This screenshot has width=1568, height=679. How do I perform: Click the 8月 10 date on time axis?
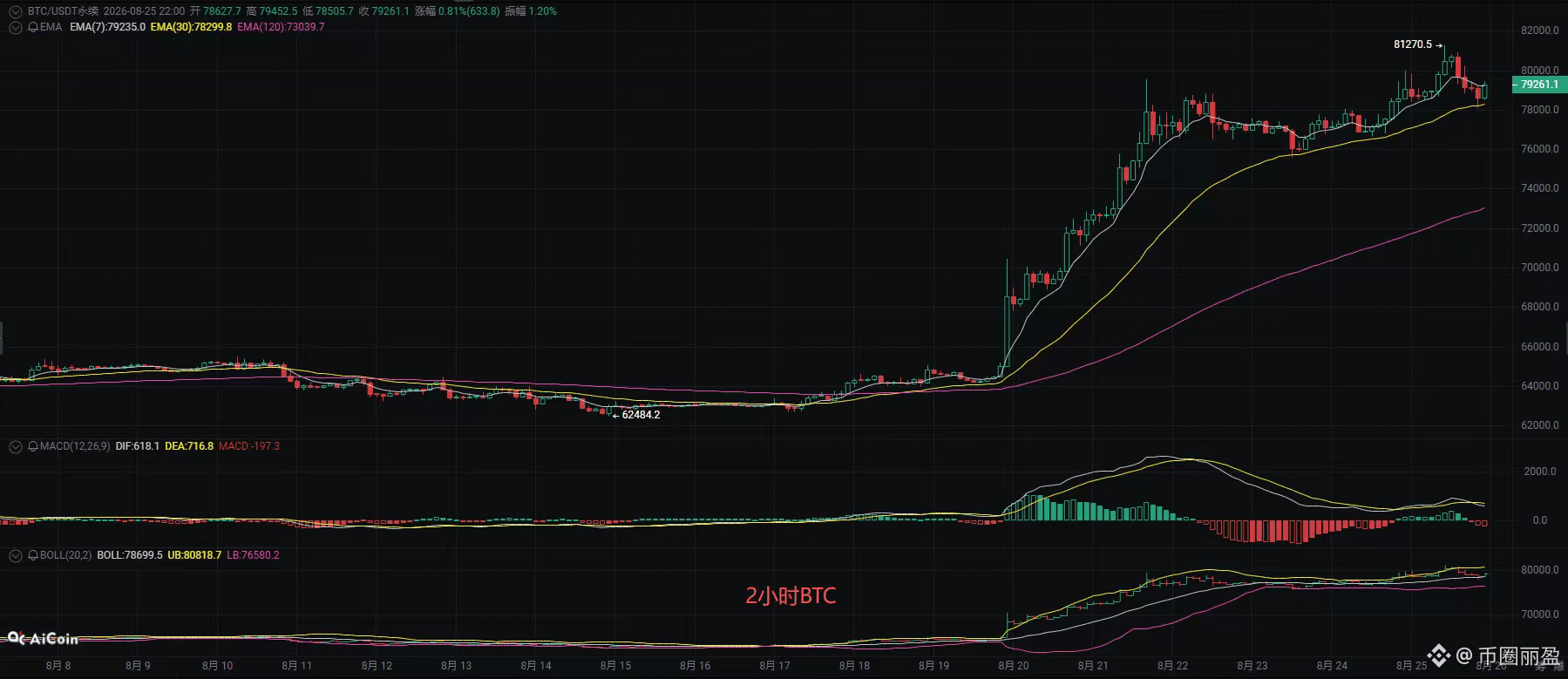tap(217, 666)
